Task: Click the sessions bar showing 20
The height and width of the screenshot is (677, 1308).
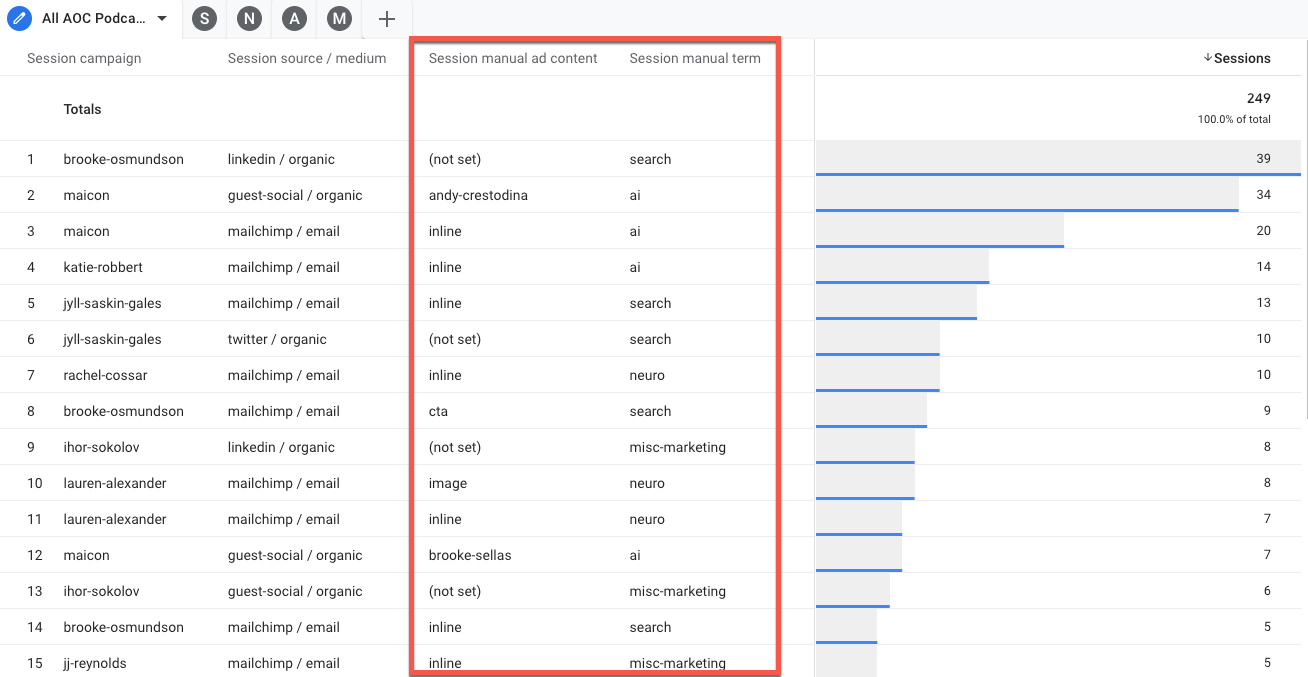Action: click(940, 230)
